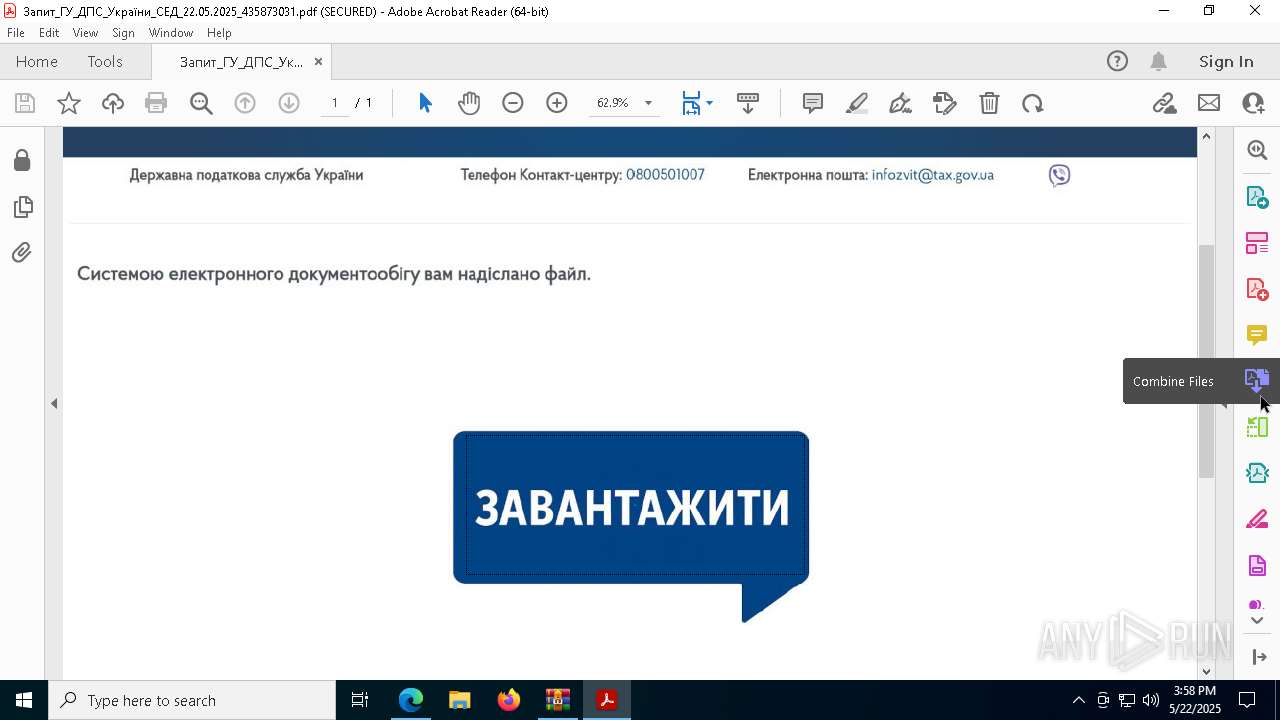This screenshot has height=720, width=1280.
Task: Open File Explorer from taskbar
Action: (460, 700)
